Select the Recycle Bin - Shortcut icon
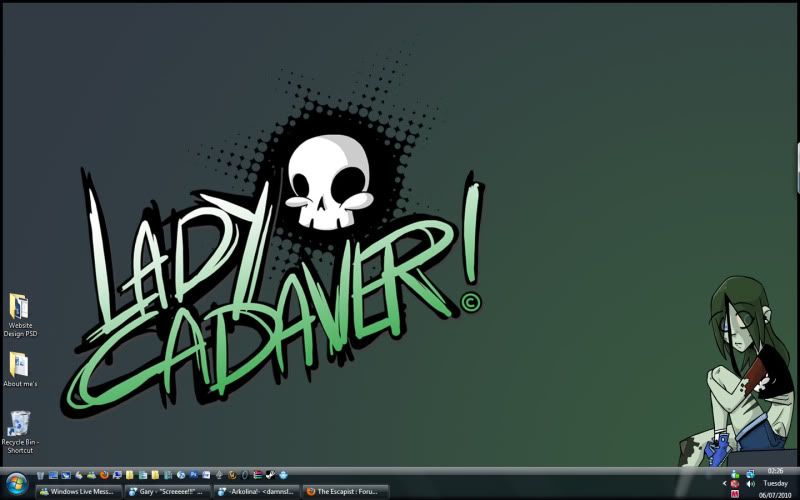The width and height of the screenshot is (800, 500). click(x=20, y=432)
